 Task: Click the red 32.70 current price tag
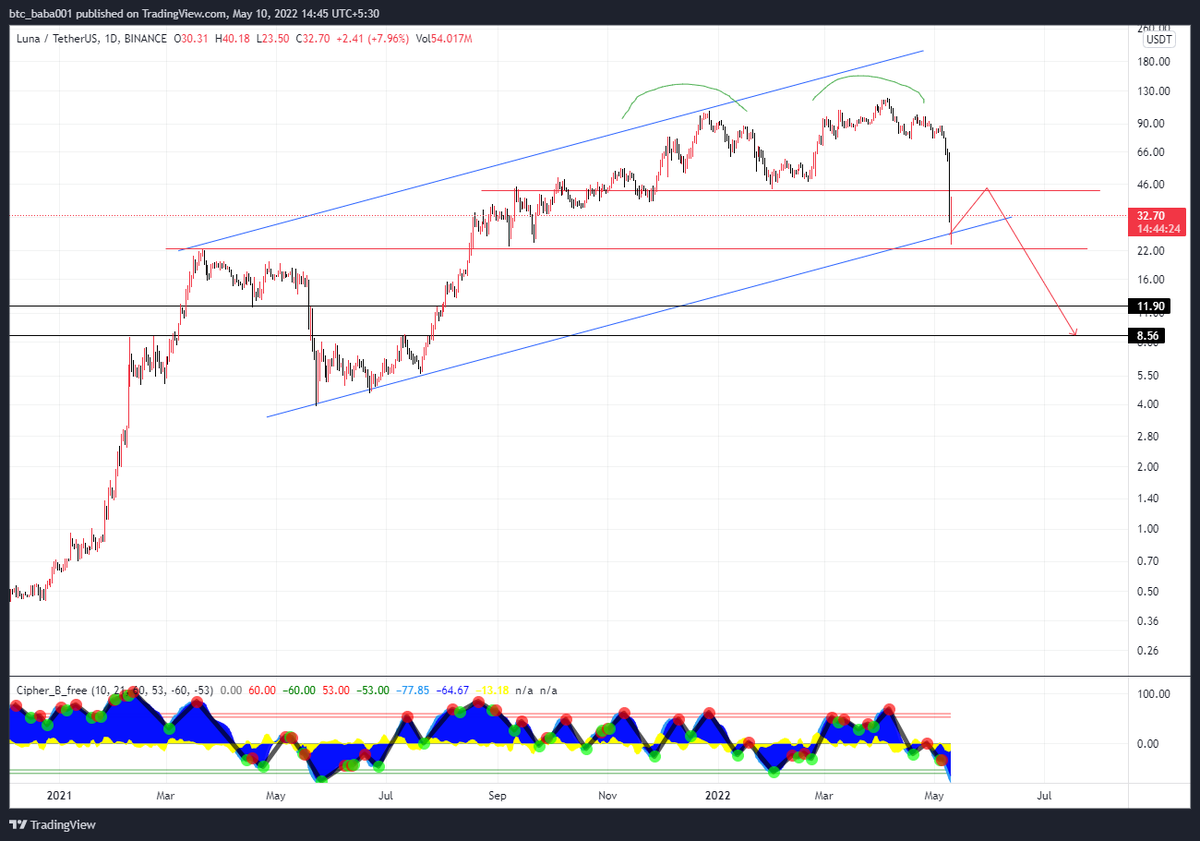click(x=1157, y=215)
